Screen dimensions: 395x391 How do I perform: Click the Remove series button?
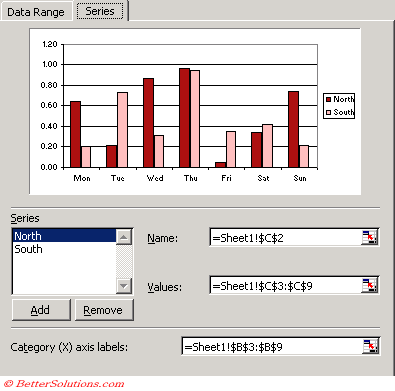pos(104,310)
